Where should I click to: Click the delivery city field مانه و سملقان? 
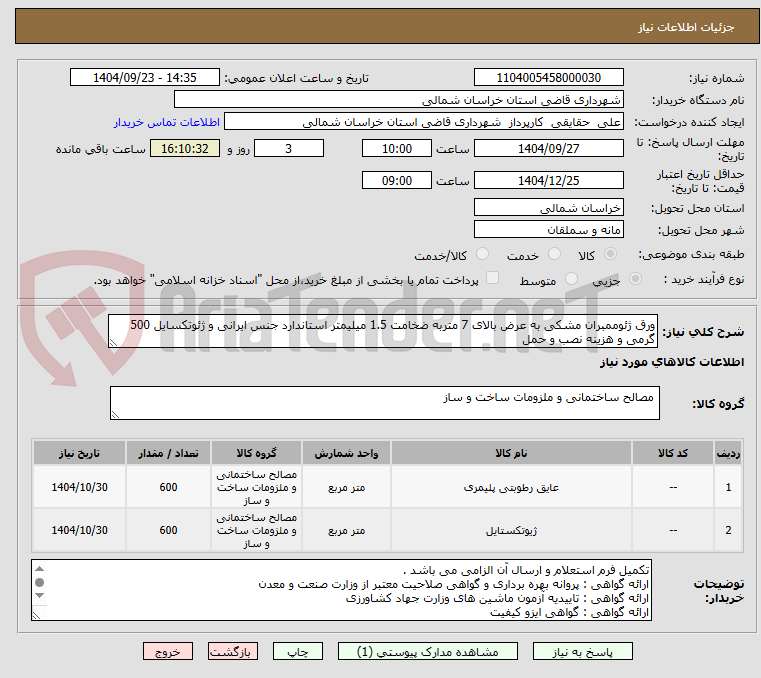[x=548, y=230]
